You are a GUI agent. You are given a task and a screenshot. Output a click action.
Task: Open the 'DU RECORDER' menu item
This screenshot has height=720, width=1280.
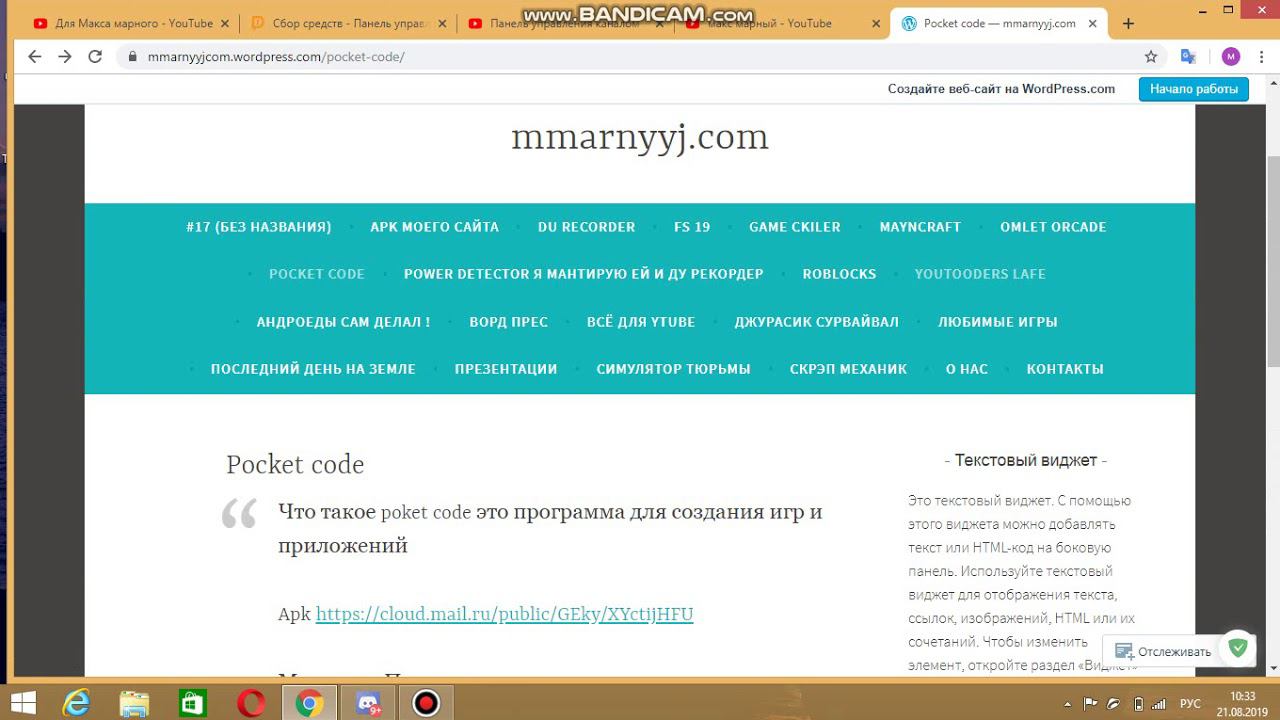(586, 227)
